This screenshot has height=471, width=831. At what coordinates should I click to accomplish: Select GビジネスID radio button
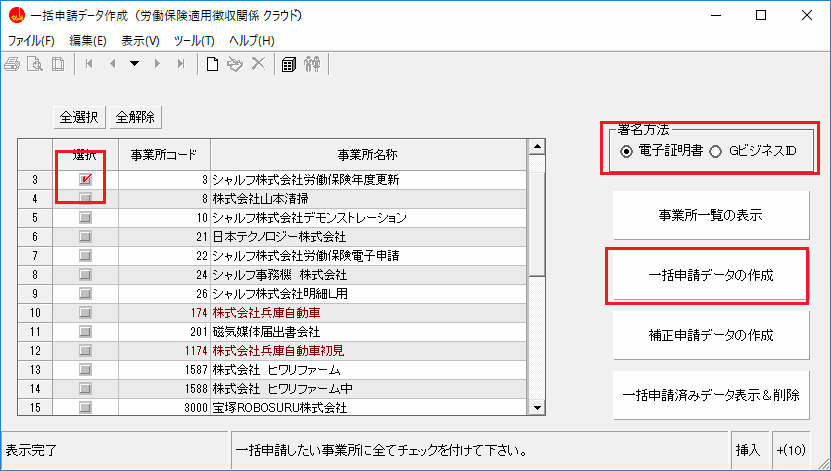[x=715, y=152]
